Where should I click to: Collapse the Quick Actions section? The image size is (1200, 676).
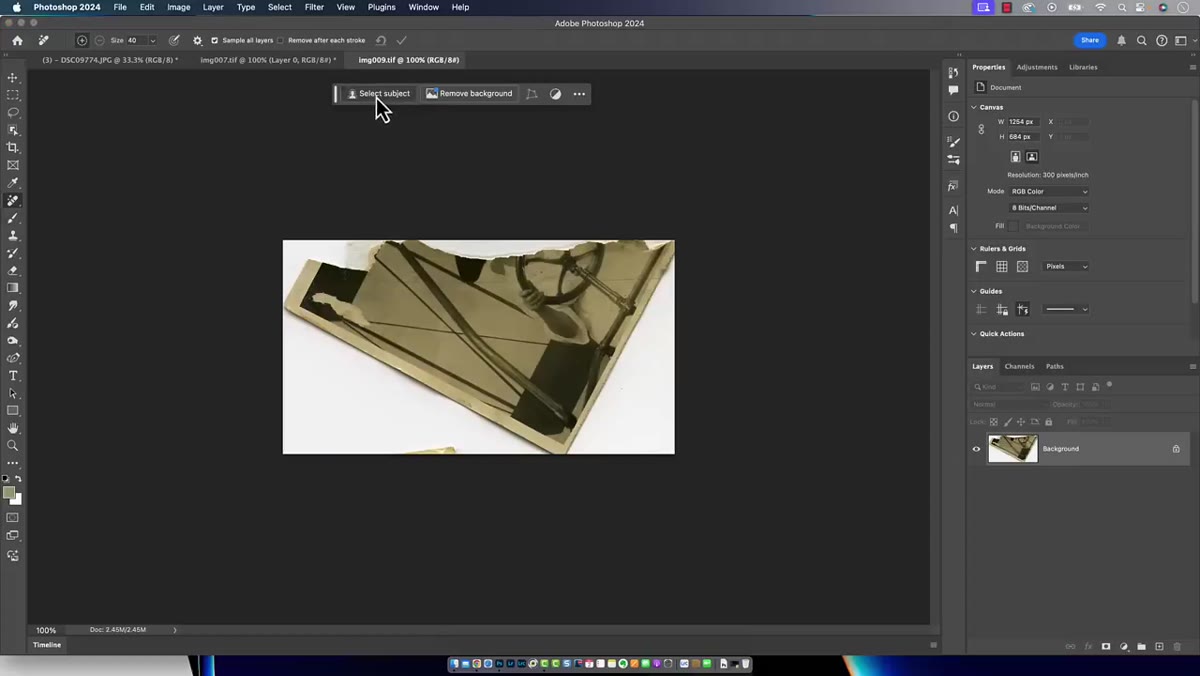pyautogui.click(x=975, y=334)
